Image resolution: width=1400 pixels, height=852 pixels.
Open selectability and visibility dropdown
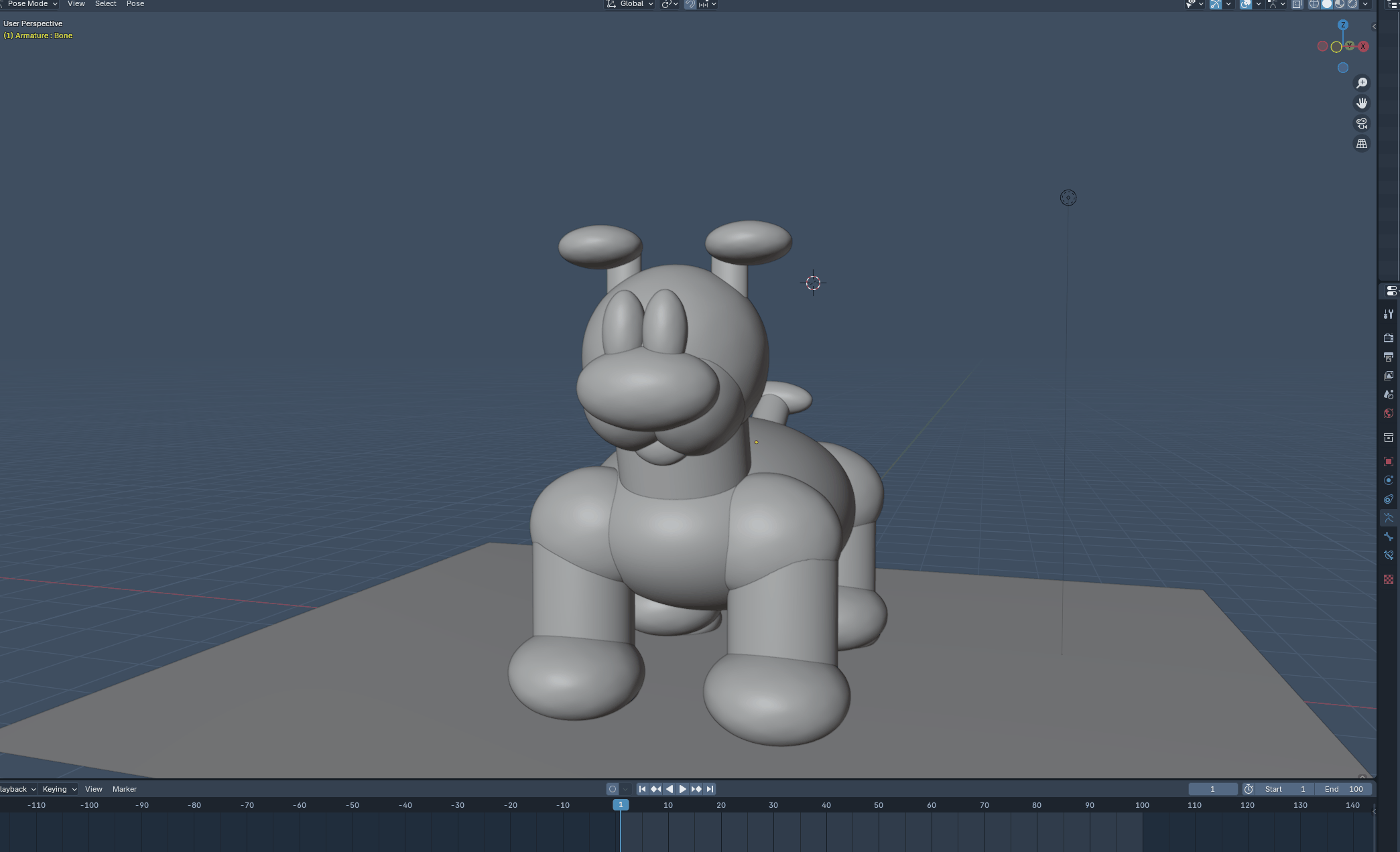[x=1195, y=4]
